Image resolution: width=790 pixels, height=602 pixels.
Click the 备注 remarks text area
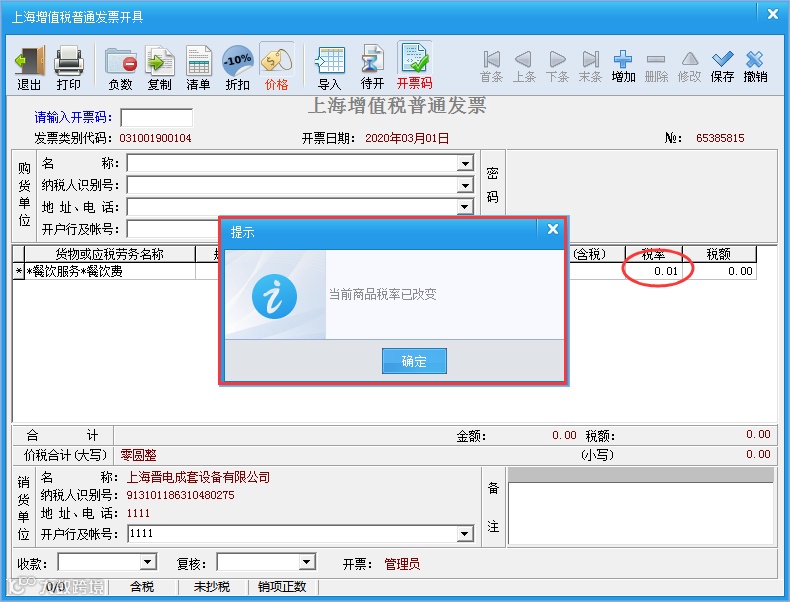641,513
